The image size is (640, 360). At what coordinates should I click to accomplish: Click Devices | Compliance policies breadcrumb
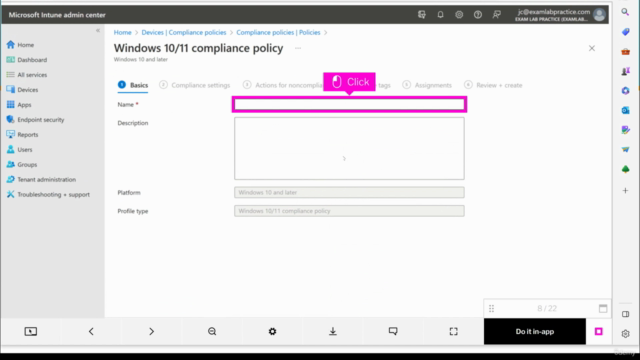184,32
